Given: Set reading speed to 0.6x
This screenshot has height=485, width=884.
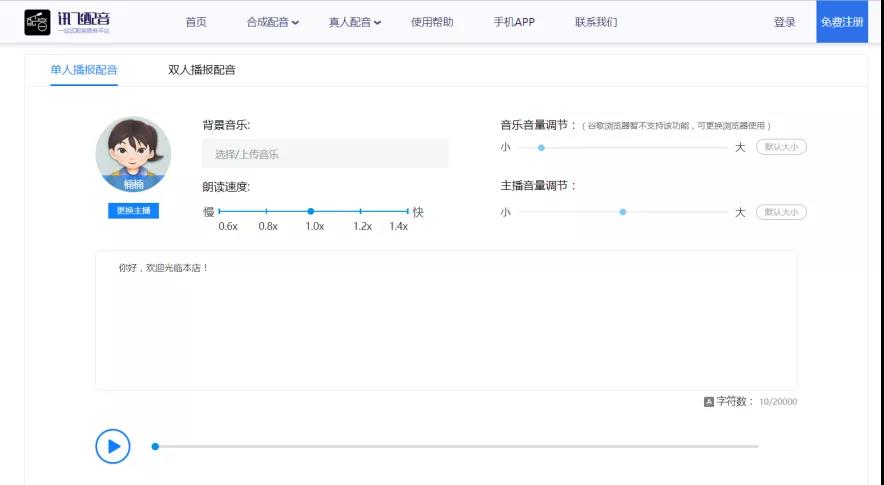Looking at the screenshot, I should pos(220,211).
